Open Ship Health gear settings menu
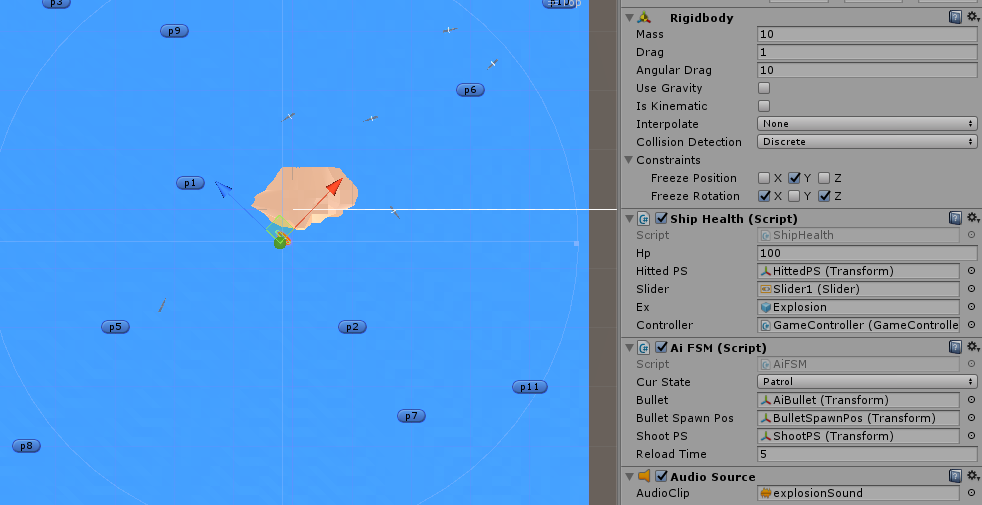Image resolution: width=982 pixels, height=505 pixels. (973, 218)
